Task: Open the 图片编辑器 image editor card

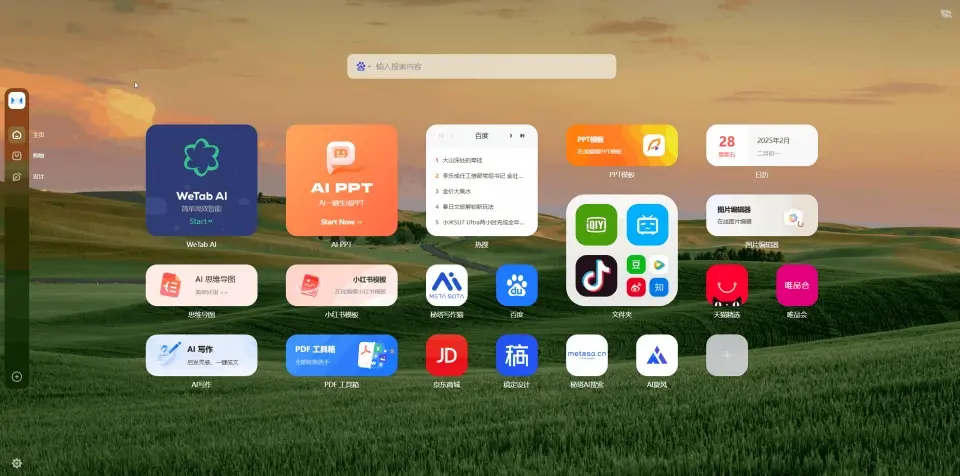Action: 762,215
